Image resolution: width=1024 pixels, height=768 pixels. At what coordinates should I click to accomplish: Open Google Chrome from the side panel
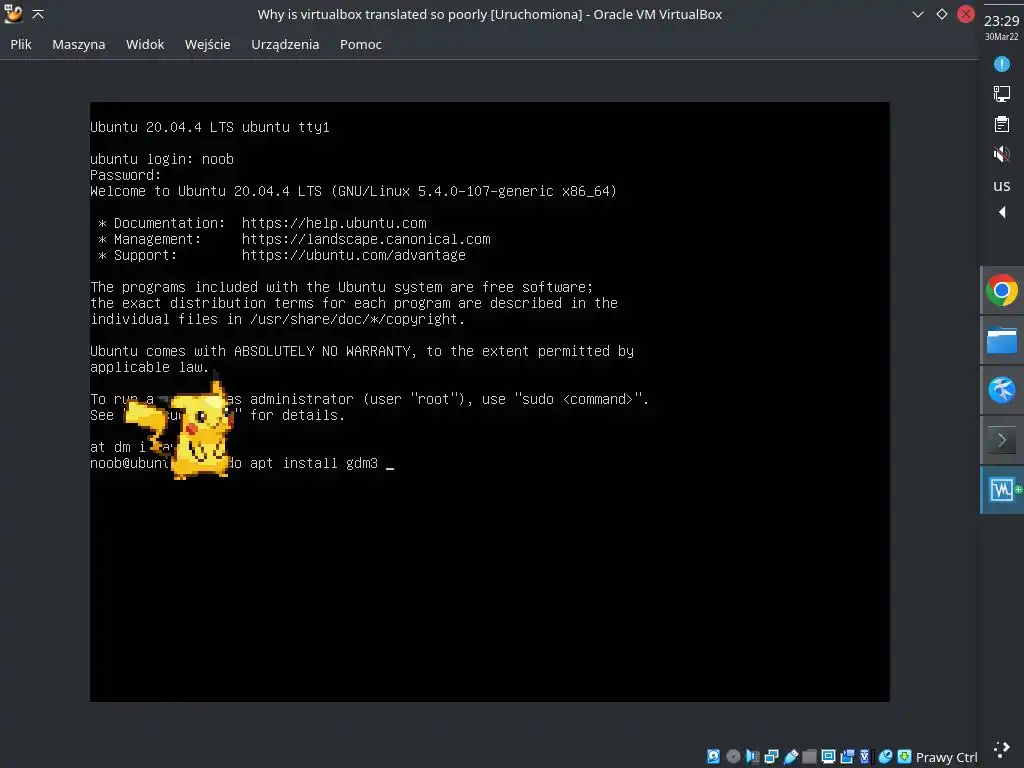click(x=1002, y=291)
